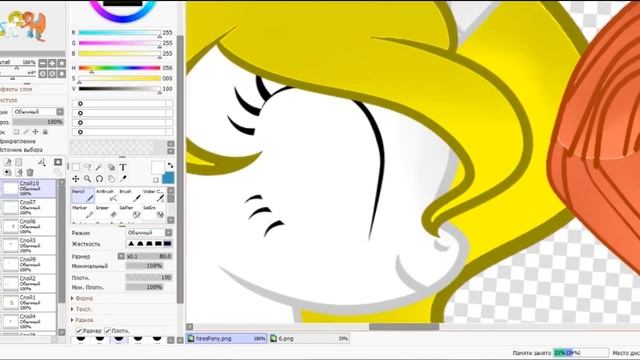
Task: Toggle the Плотн. pressure checkbox
Action: 108,331
